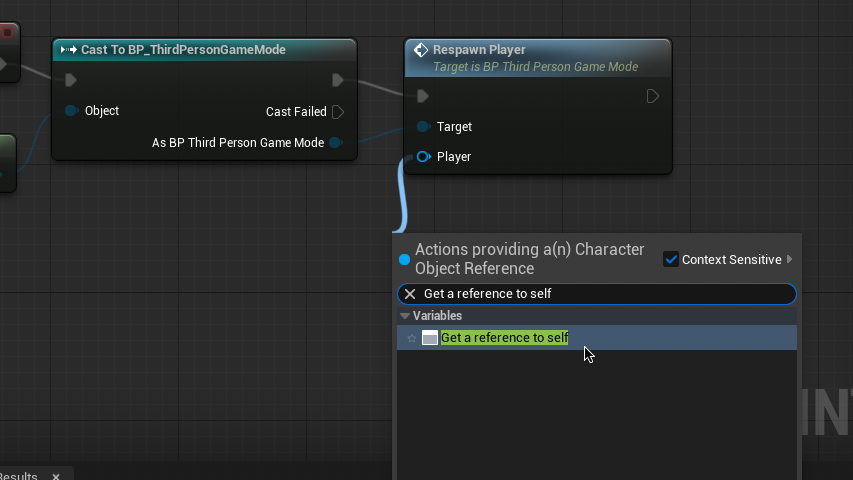The height and width of the screenshot is (480, 853).
Task: Switch to the Results tab
Action: (x=18, y=477)
